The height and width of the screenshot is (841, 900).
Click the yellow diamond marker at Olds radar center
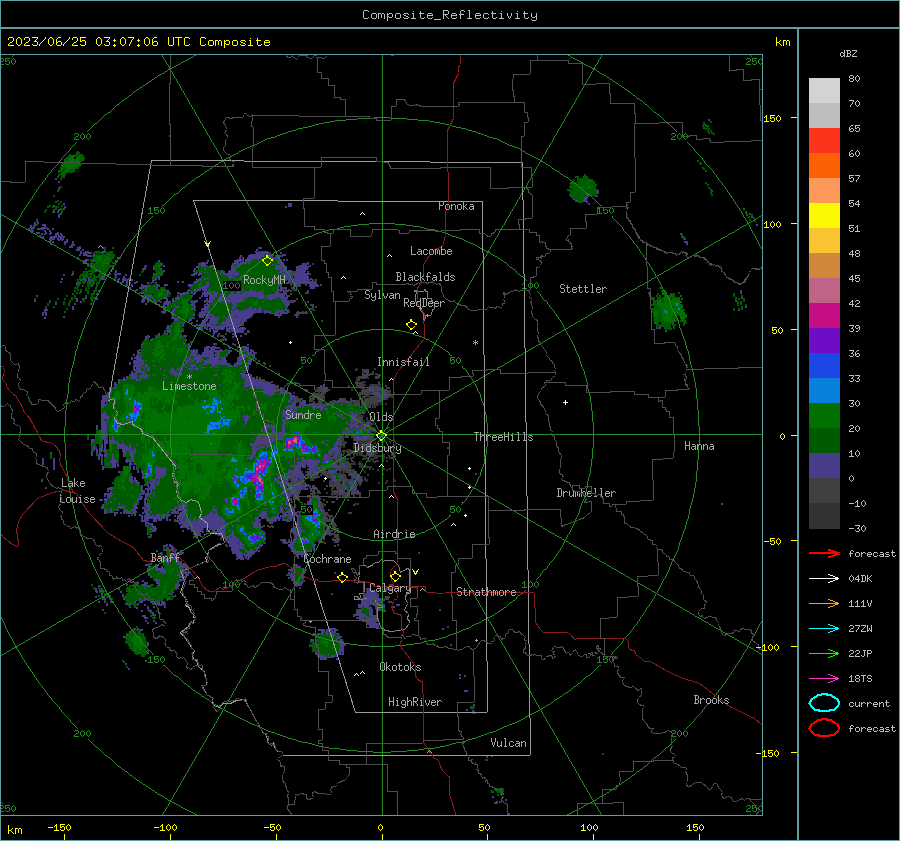pos(381,436)
